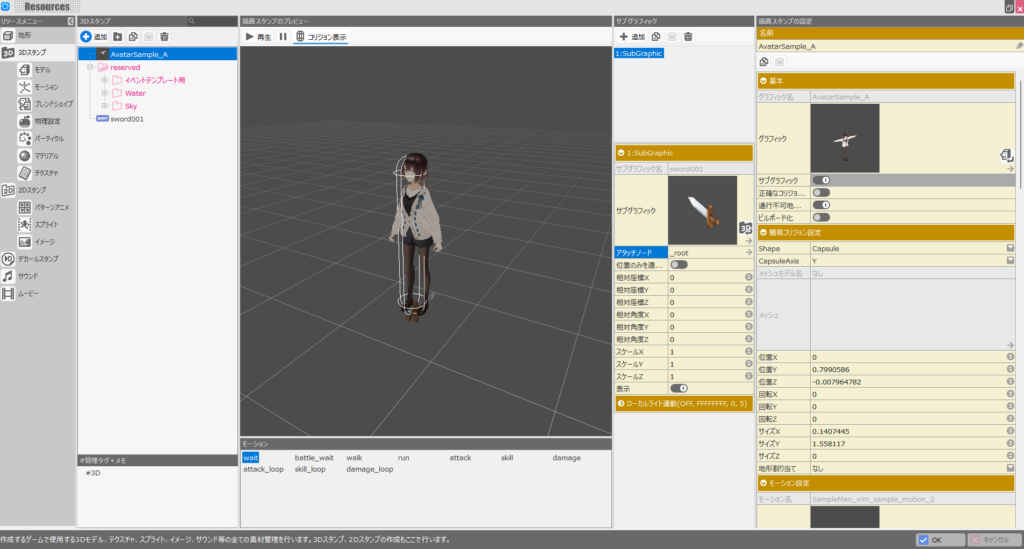Open the モーション (Motion) resource icon
Image resolution: width=1024 pixels, height=549 pixels.
(x=25, y=87)
